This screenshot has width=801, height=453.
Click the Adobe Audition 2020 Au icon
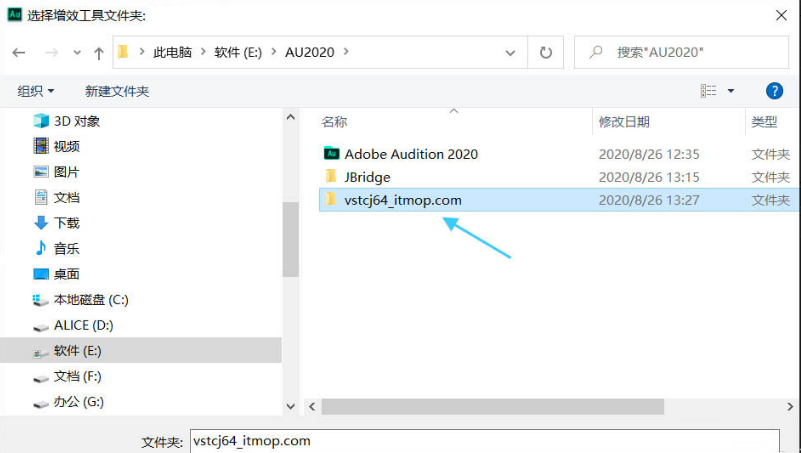click(332, 153)
